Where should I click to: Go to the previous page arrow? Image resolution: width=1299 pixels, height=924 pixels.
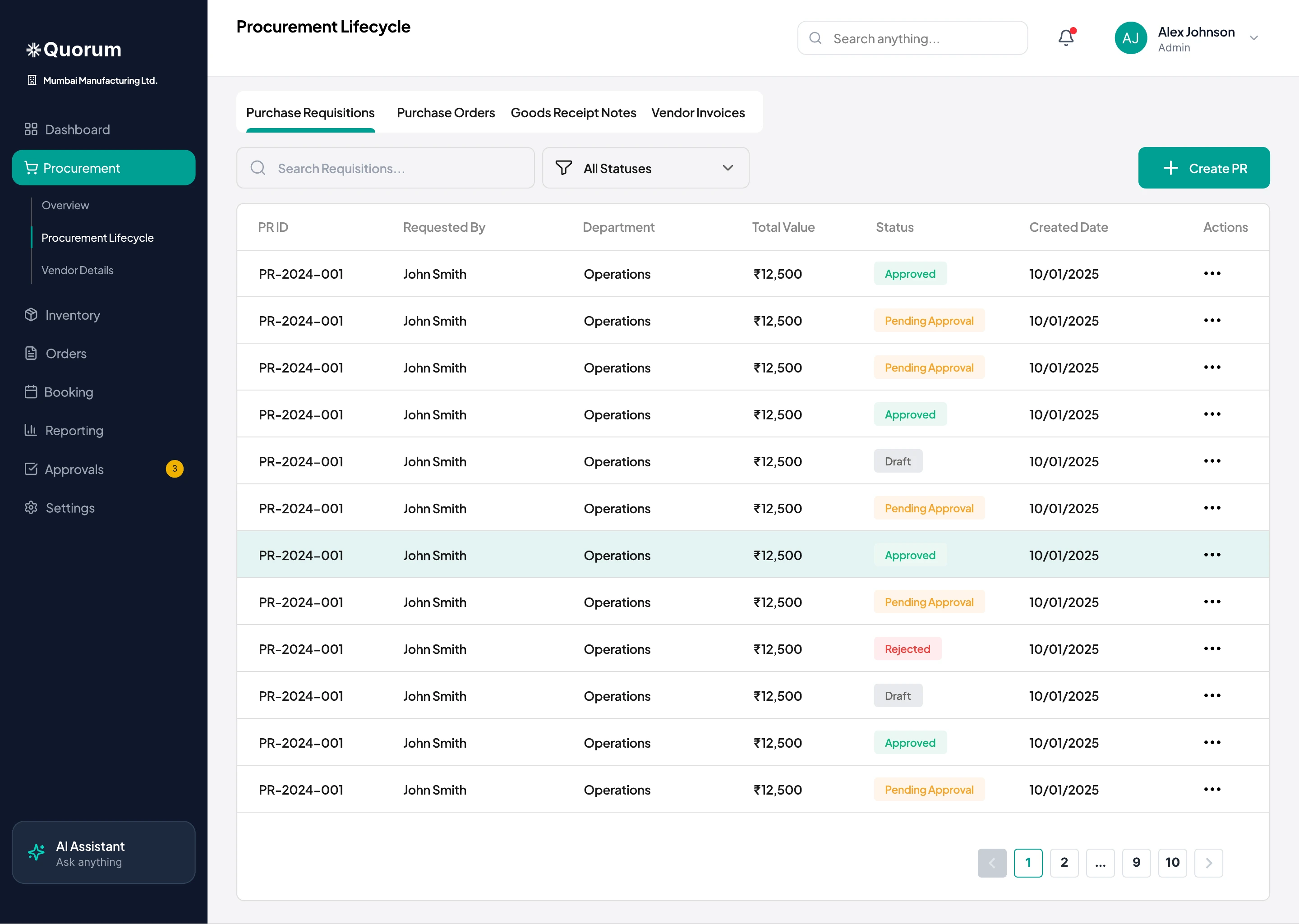tap(992, 863)
